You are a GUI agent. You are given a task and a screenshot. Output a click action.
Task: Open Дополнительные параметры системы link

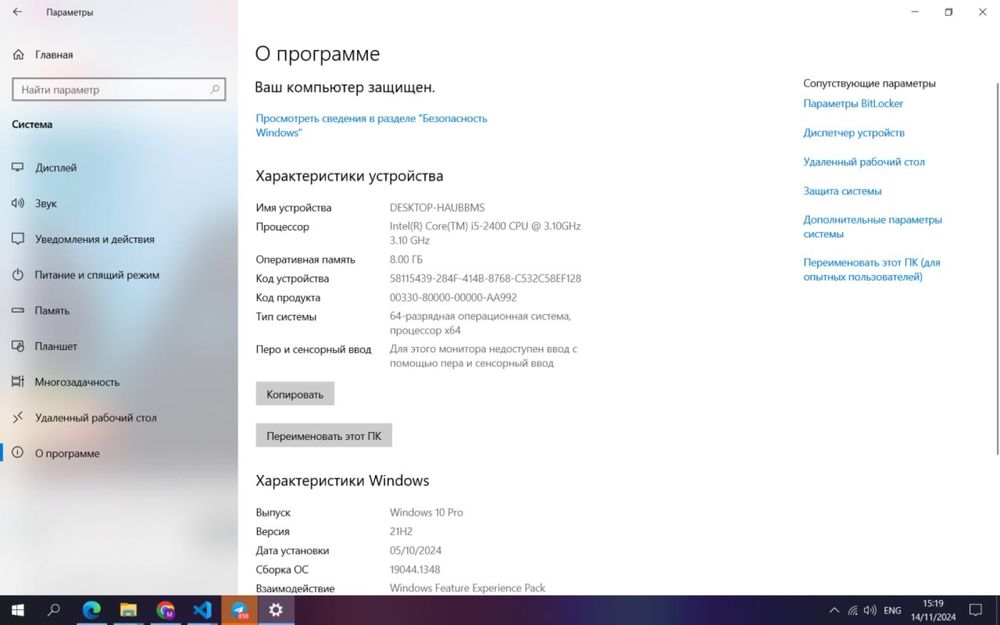[872, 226]
